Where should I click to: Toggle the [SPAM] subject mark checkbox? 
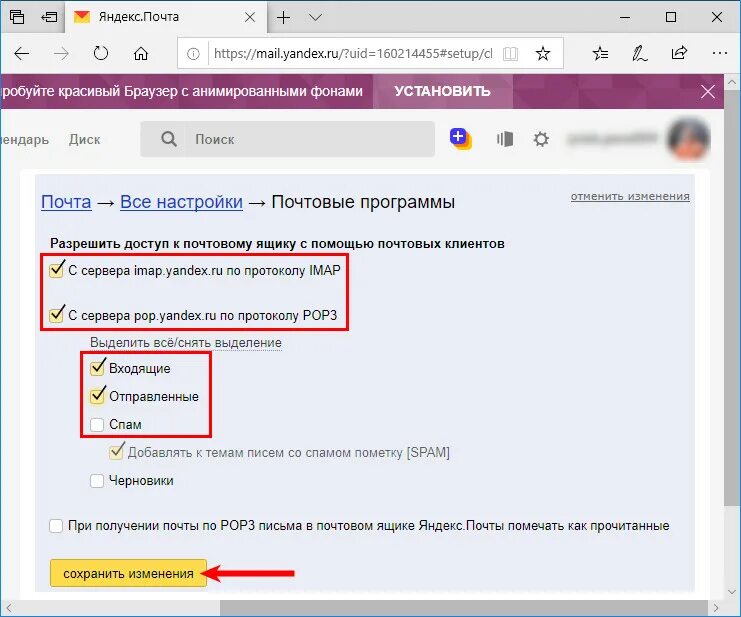(x=116, y=452)
